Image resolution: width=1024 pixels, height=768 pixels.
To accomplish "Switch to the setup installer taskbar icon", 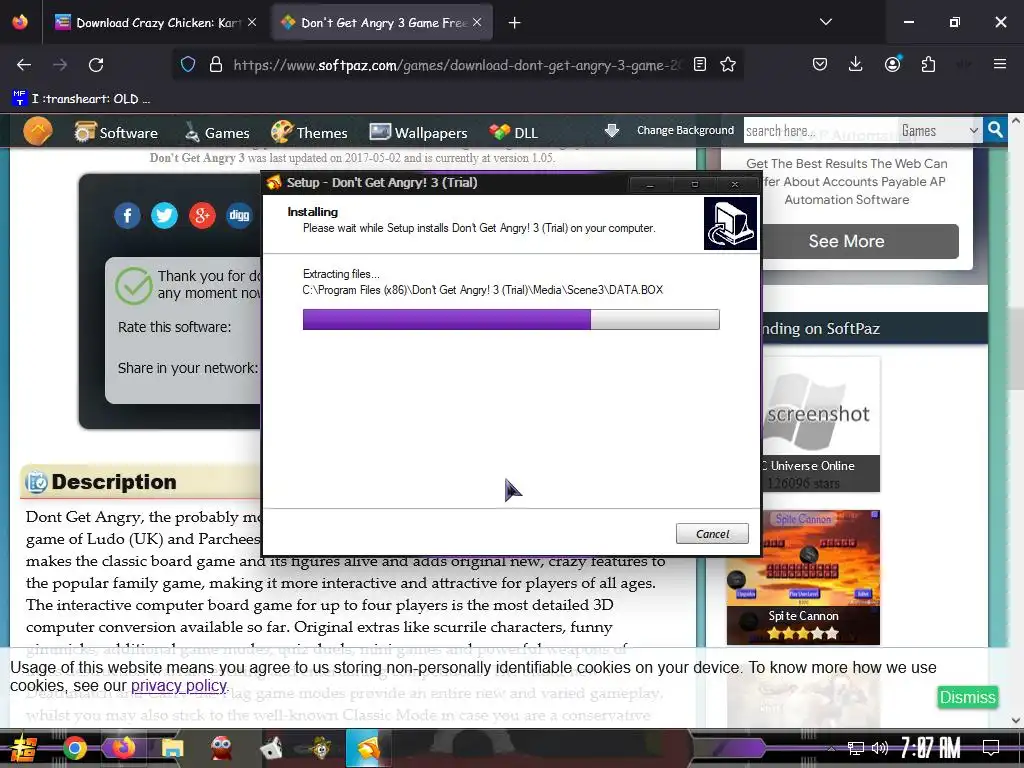I will click(368, 748).
